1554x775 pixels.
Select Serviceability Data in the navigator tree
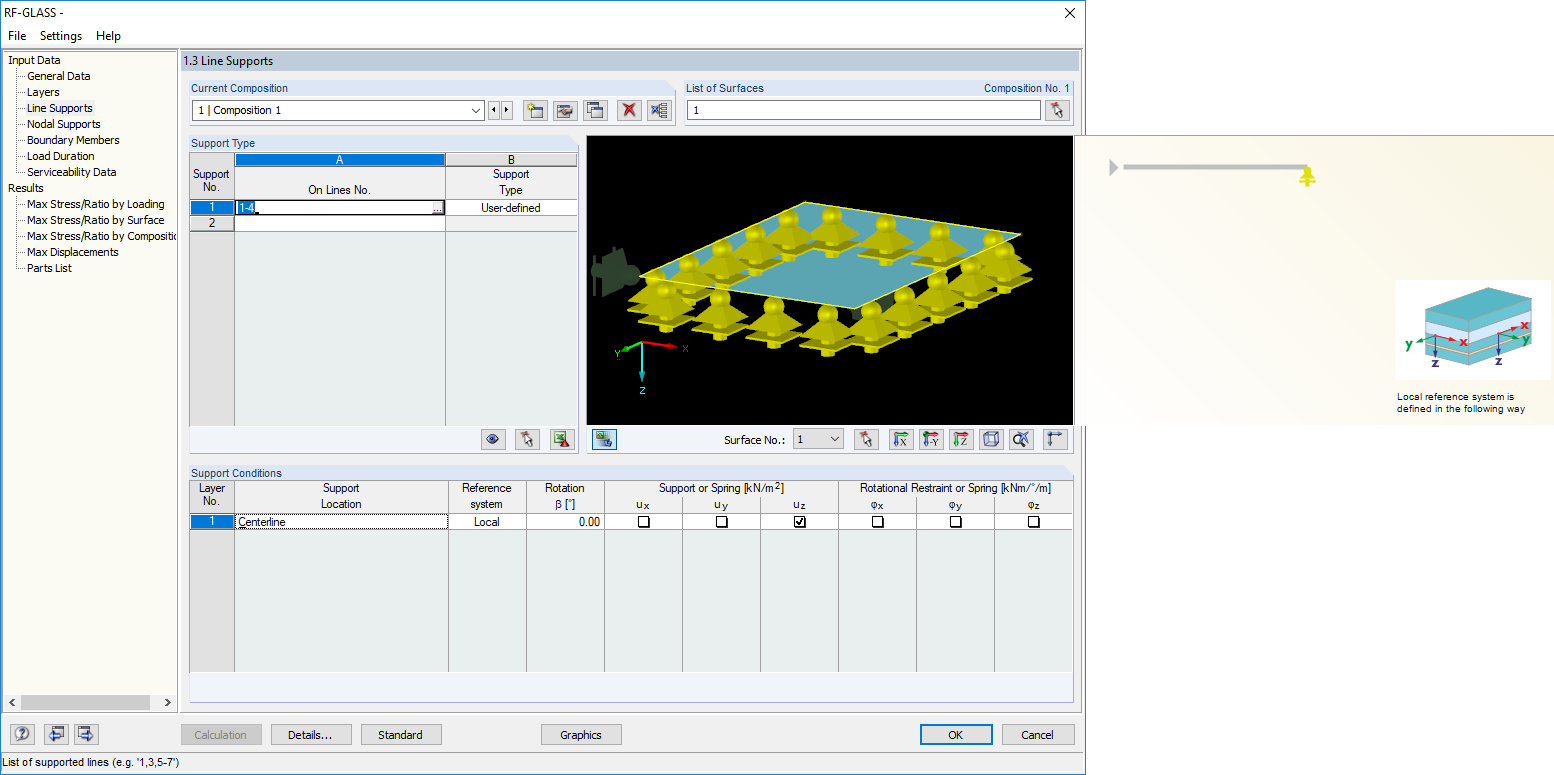click(x=72, y=172)
